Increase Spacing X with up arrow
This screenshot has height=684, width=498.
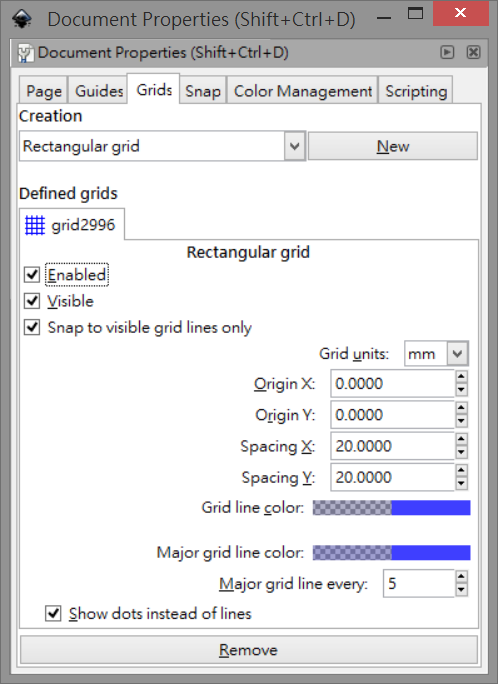(x=461, y=439)
